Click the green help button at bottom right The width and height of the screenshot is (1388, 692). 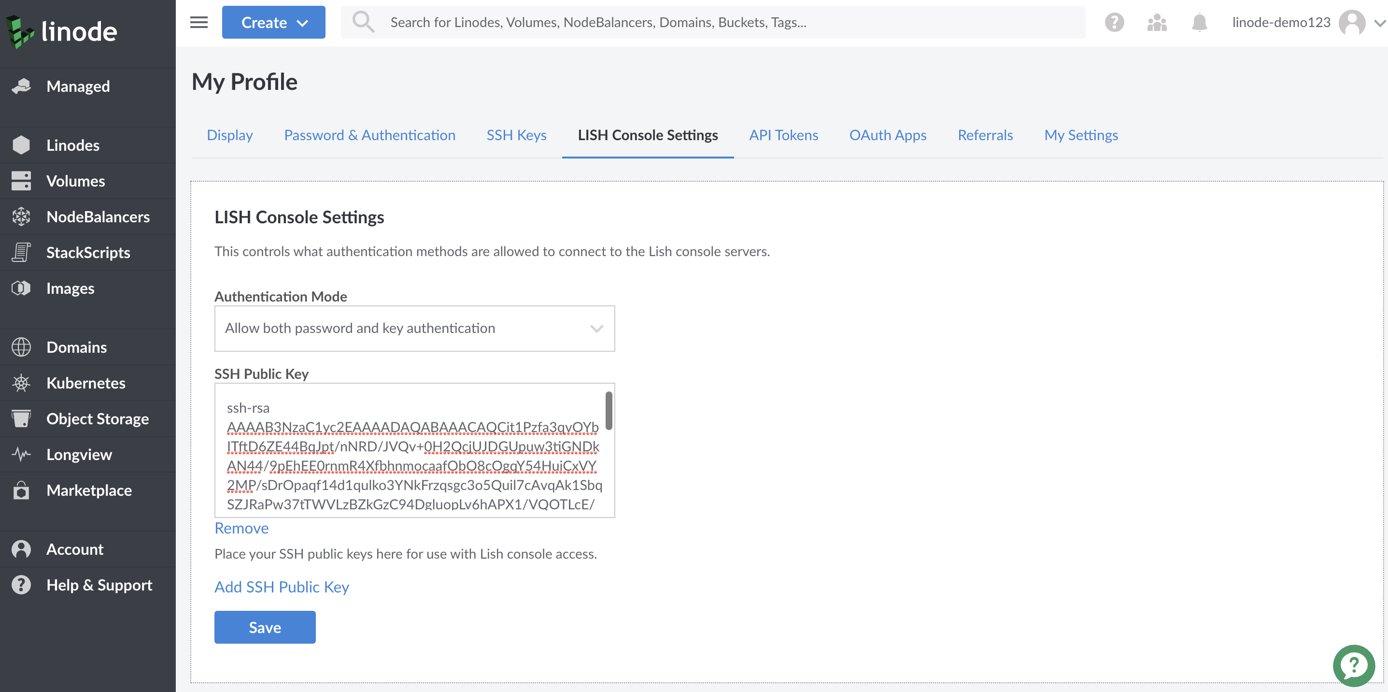1353,664
